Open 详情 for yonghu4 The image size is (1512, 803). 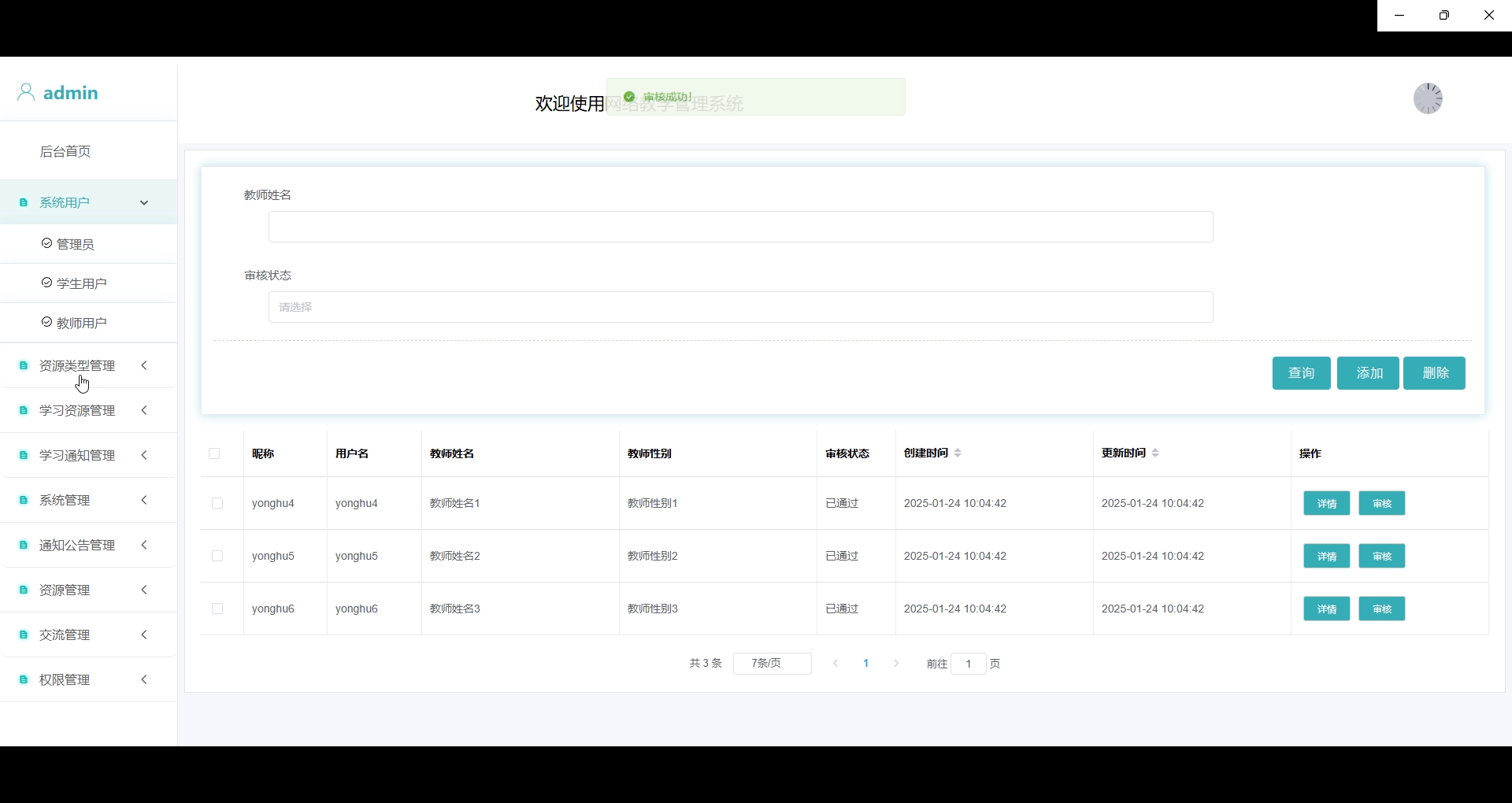point(1326,503)
